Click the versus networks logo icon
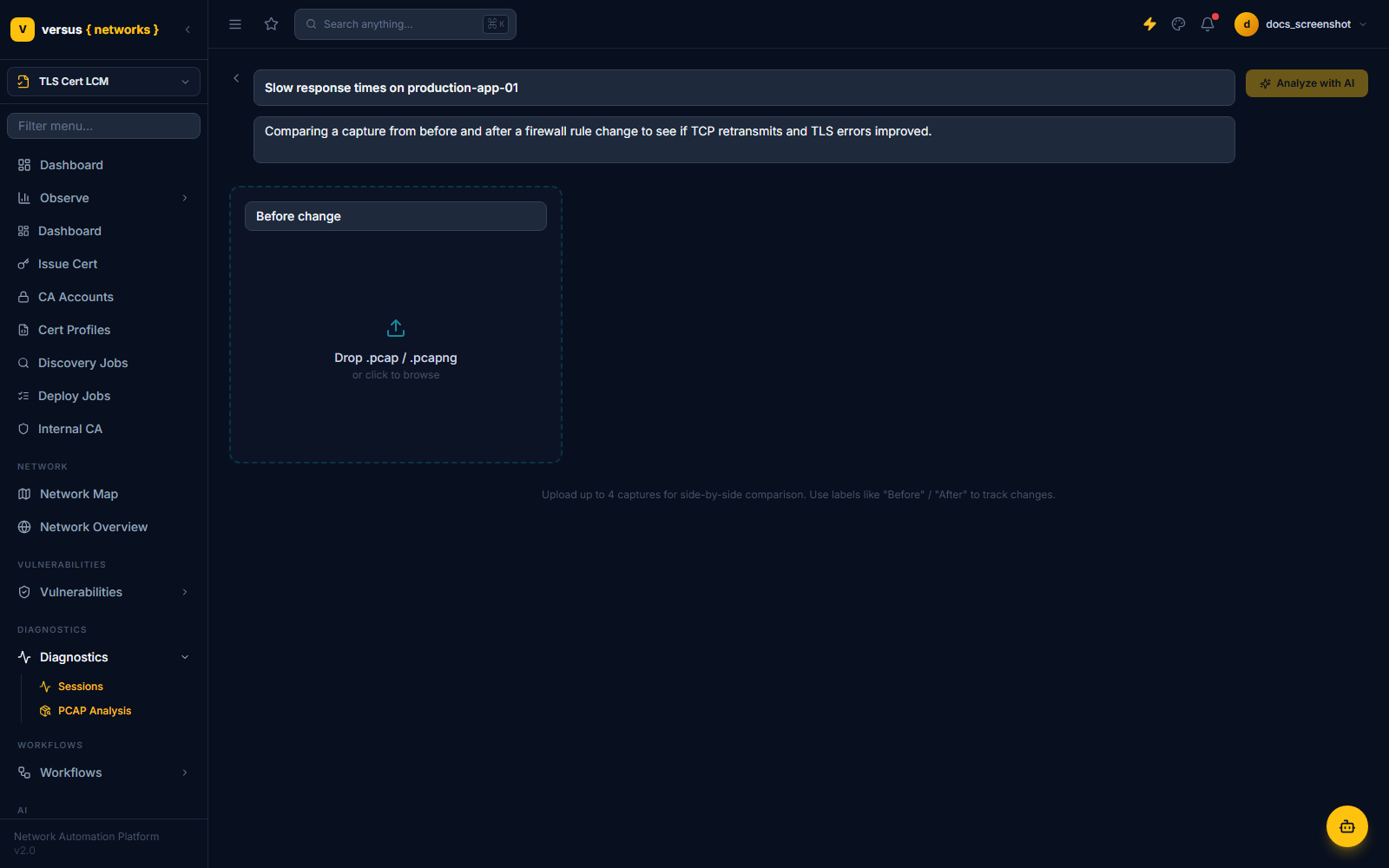1389x868 pixels. [x=23, y=30]
